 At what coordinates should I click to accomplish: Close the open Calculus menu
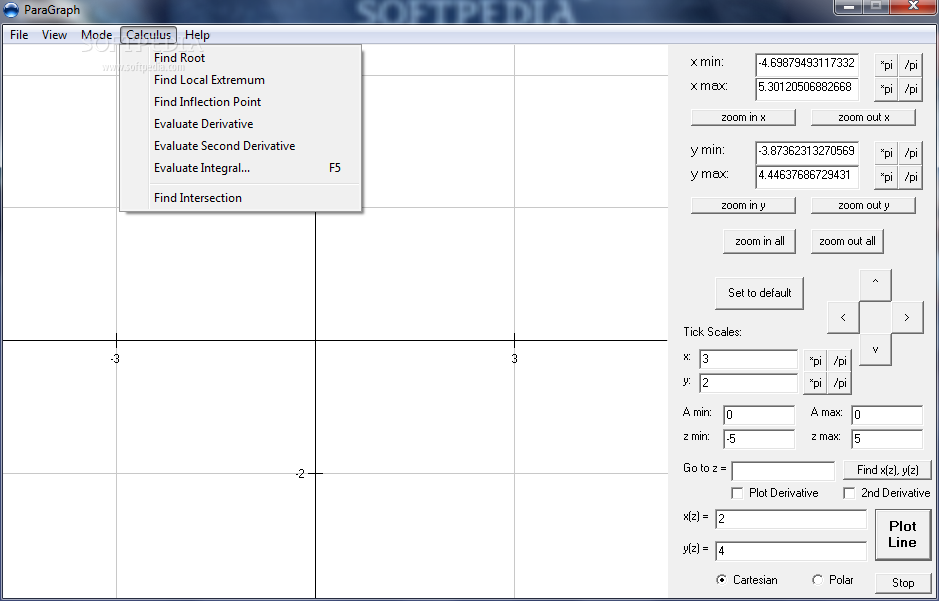149,35
